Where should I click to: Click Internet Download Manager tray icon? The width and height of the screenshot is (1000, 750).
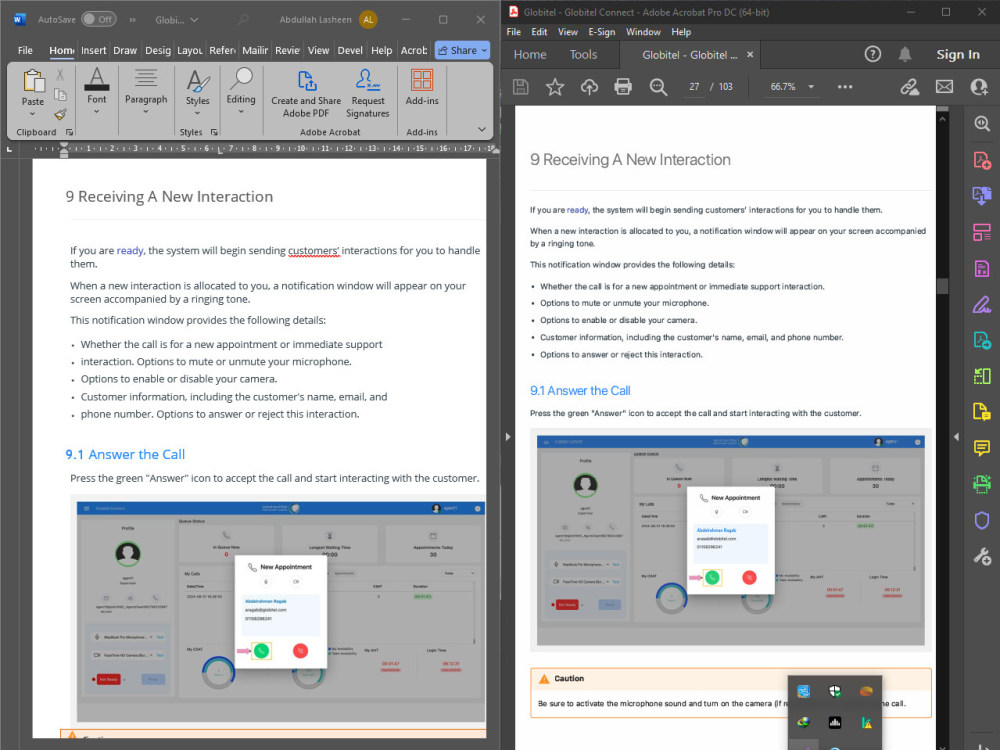tap(804, 723)
